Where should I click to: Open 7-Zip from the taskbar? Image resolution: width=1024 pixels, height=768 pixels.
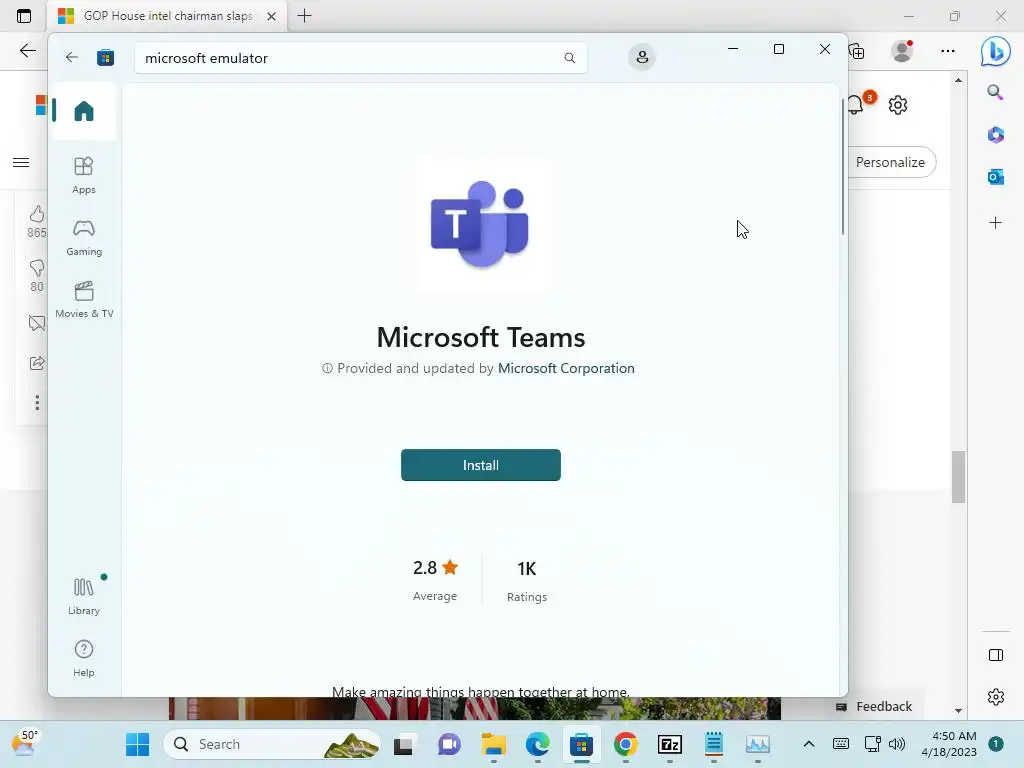[x=669, y=744]
